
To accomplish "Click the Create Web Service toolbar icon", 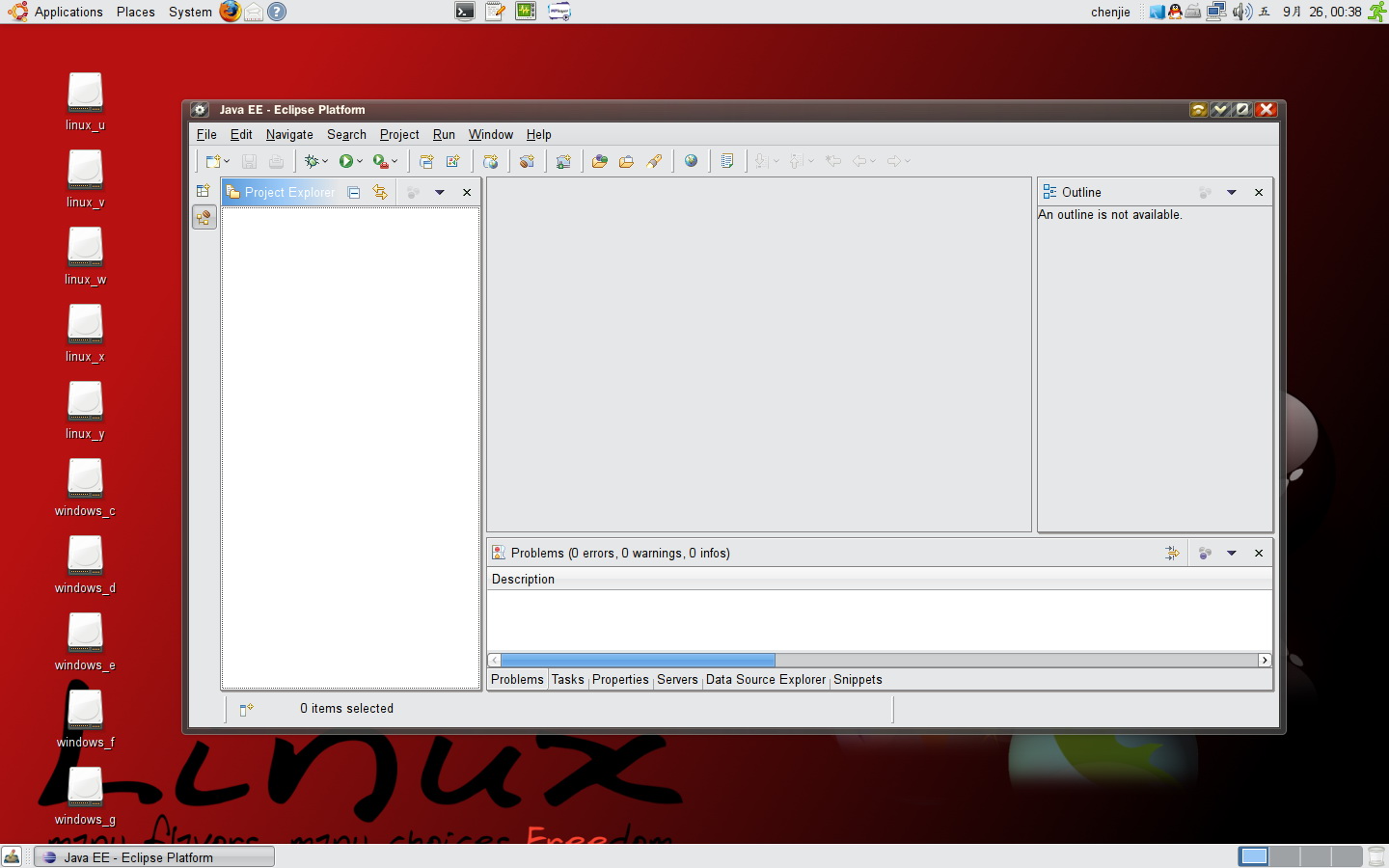I will 491,161.
